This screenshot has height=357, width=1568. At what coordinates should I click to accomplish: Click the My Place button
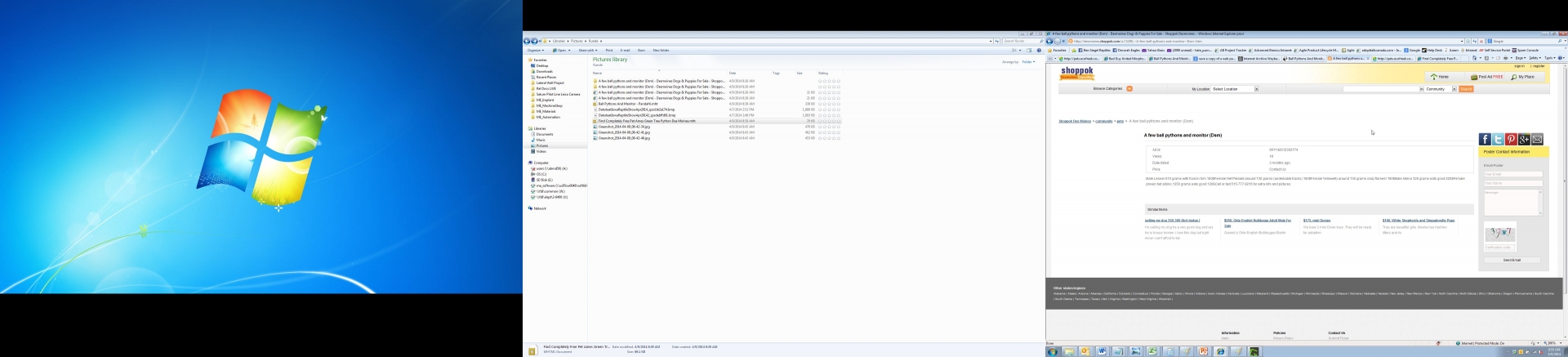[x=1522, y=77]
